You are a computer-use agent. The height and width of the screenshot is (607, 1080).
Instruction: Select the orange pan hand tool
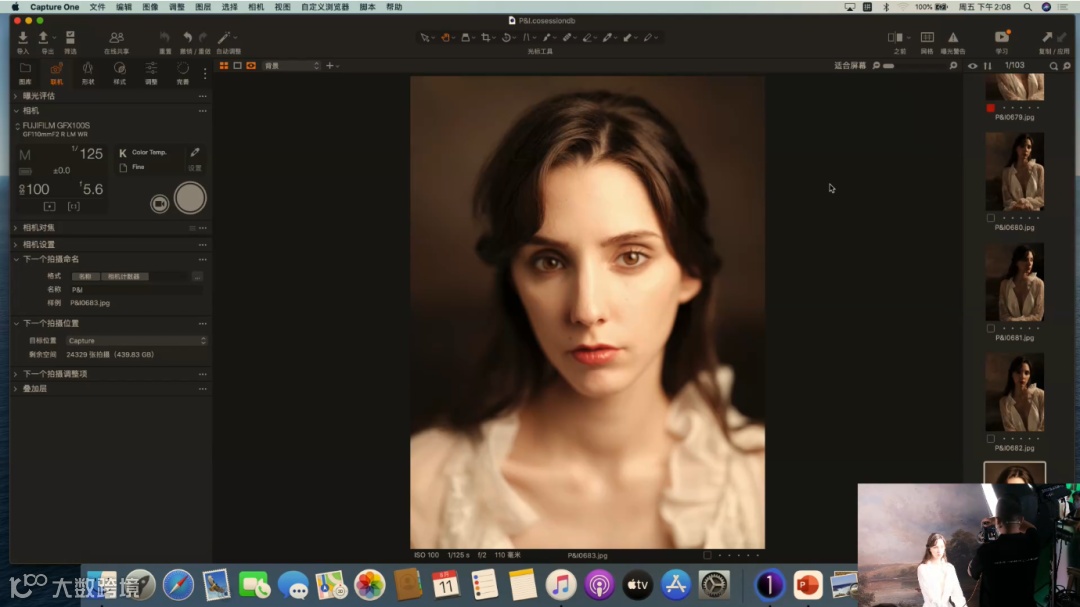pyautogui.click(x=446, y=38)
